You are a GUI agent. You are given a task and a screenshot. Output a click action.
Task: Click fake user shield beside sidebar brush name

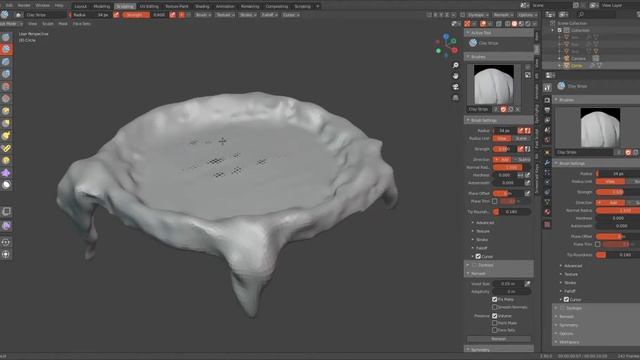tap(504, 109)
